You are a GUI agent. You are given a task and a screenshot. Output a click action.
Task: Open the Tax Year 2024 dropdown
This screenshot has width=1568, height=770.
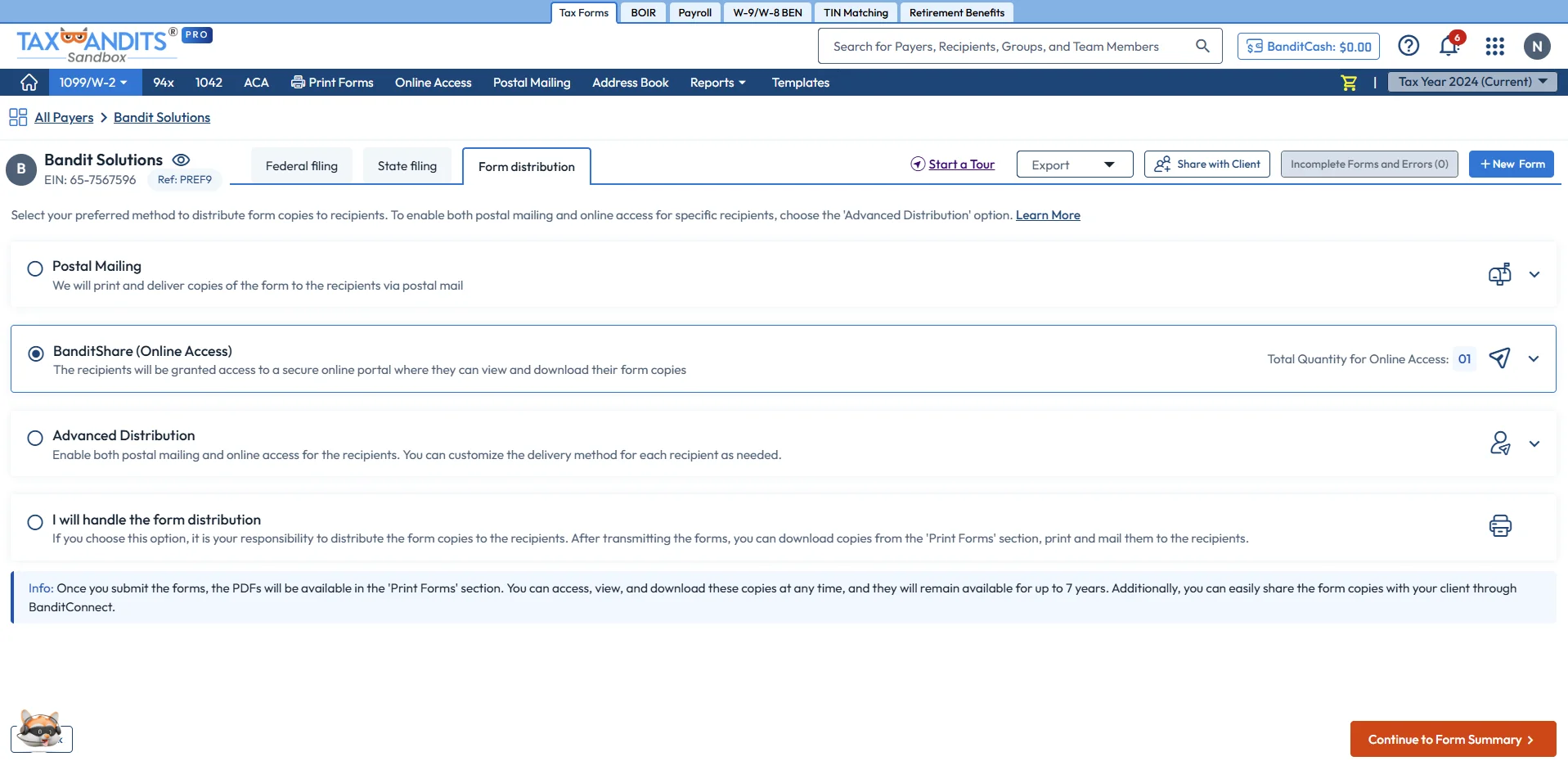pos(1471,82)
